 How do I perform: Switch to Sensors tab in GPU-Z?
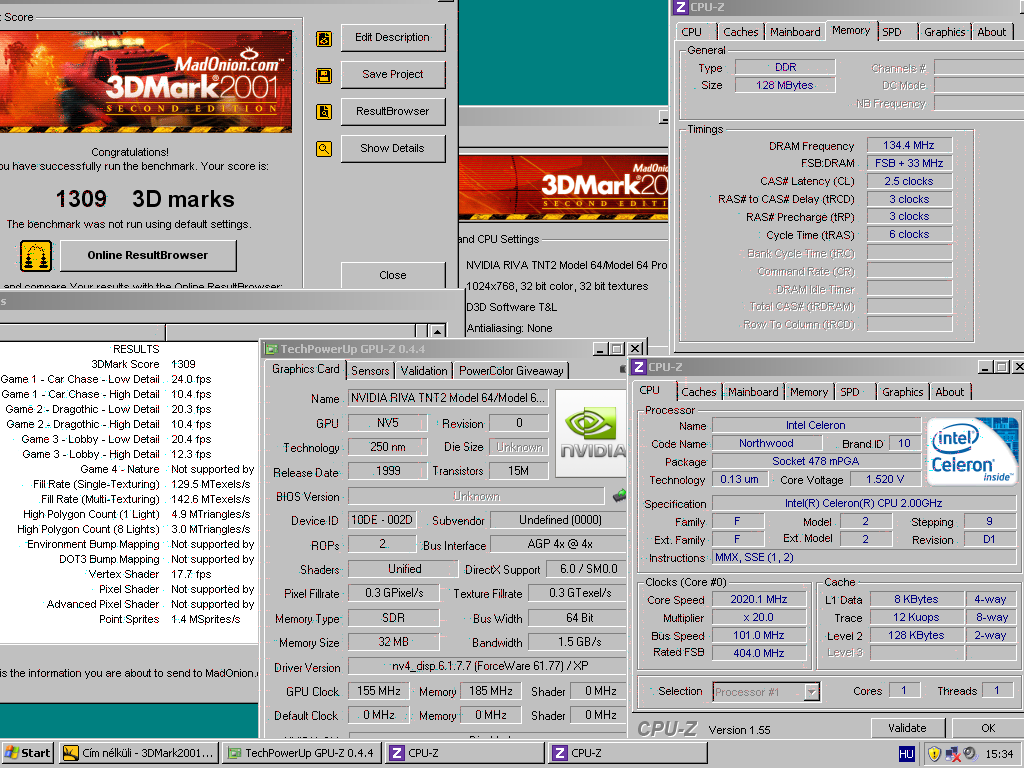pos(370,371)
